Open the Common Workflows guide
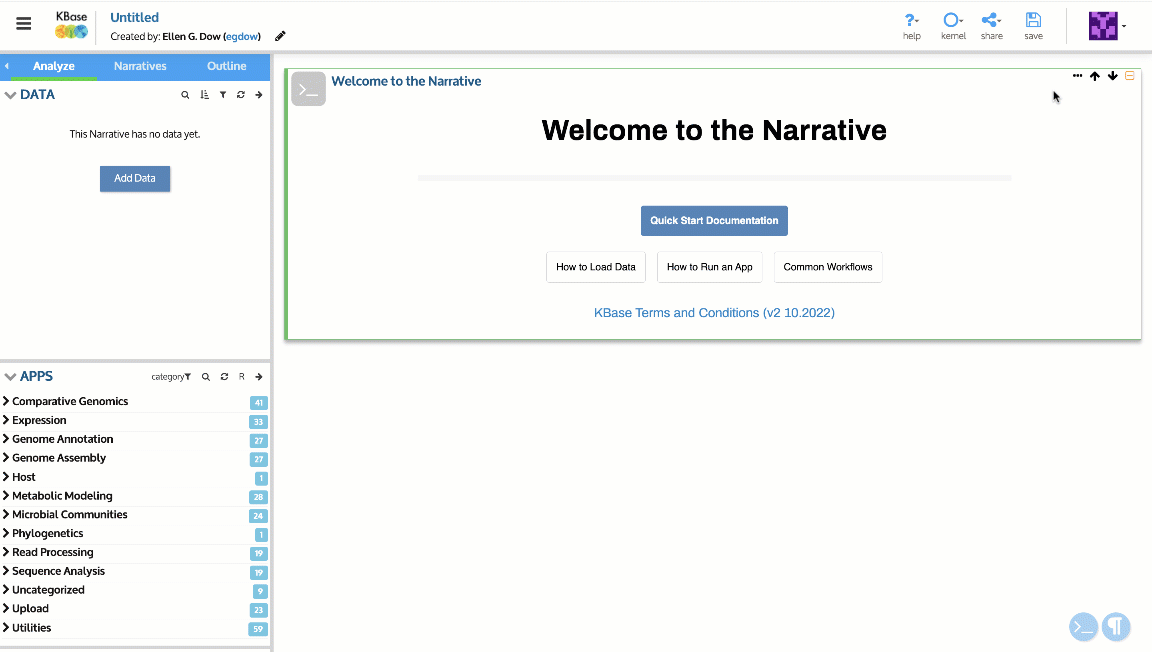Screen dimensions: 1152x652 pyautogui.click(x=828, y=268)
